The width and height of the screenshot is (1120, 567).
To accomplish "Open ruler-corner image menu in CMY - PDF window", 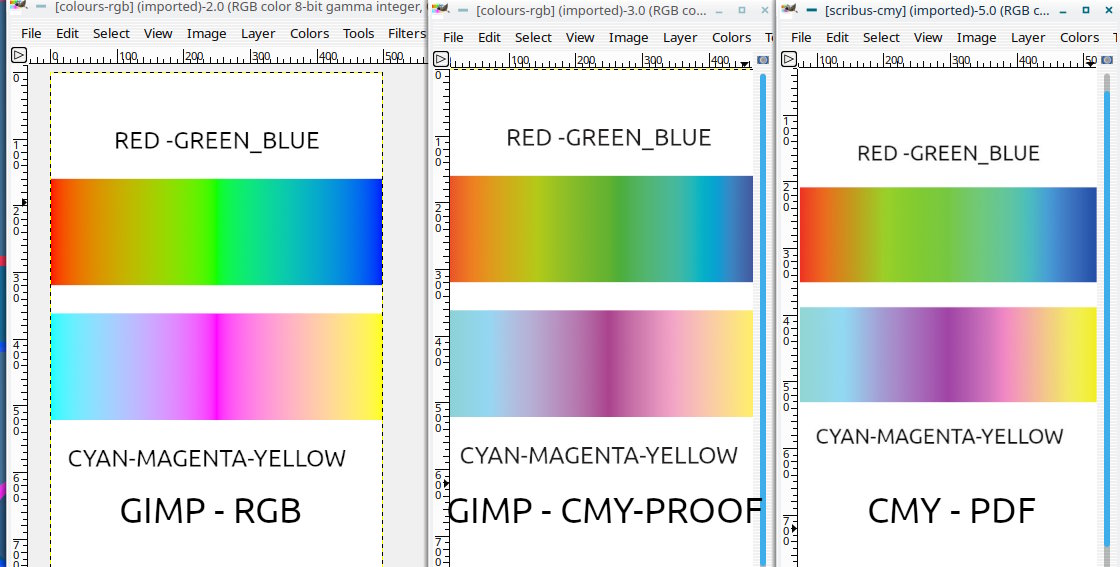I will pyautogui.click(x=789, y=59).
